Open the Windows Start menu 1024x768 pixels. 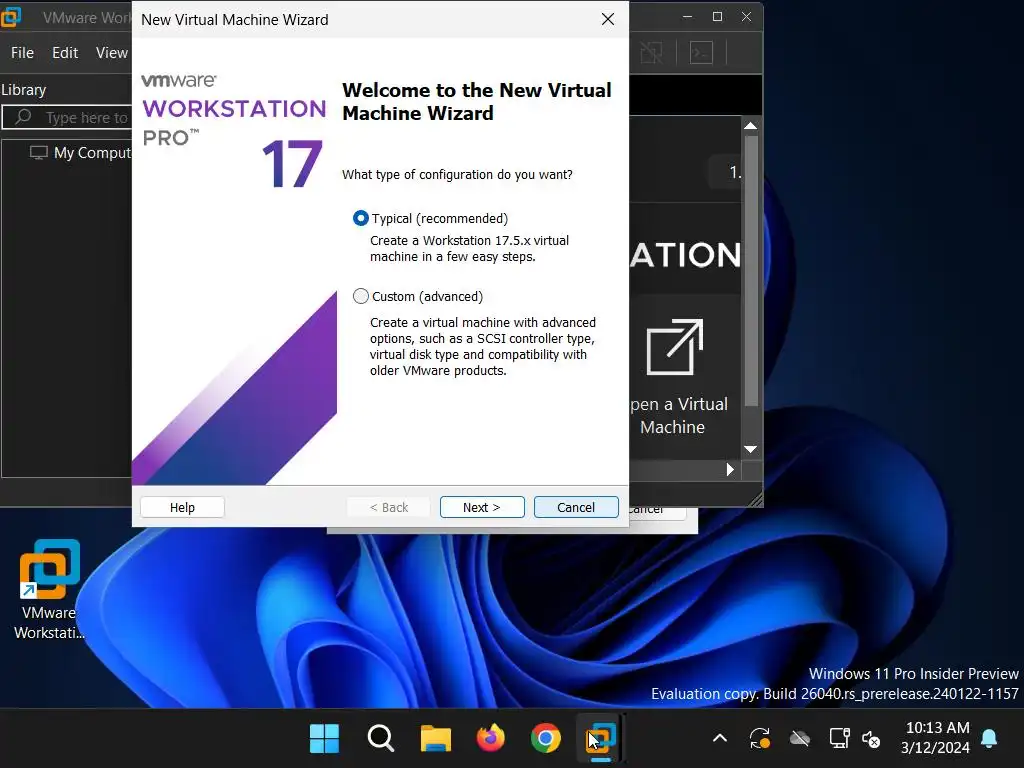point(324,739)
